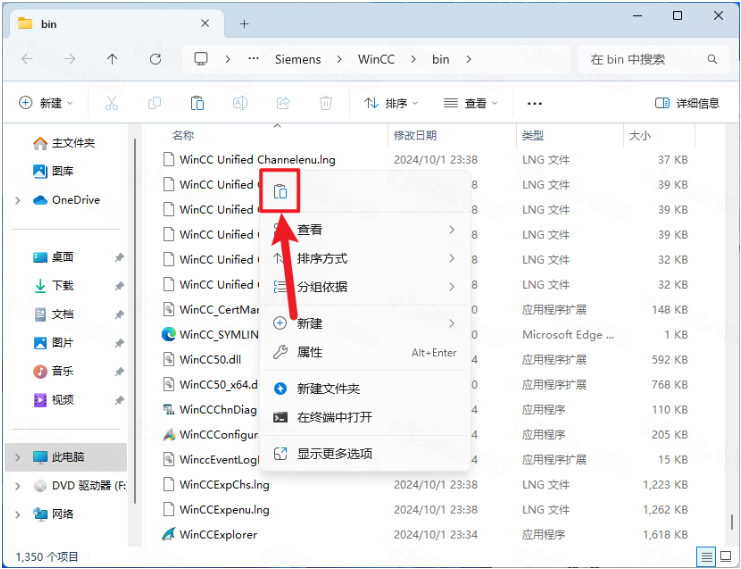Open 下载 downloads in sidebar
741x569 pixels.
pyautogui.click(x=53, y=285)
